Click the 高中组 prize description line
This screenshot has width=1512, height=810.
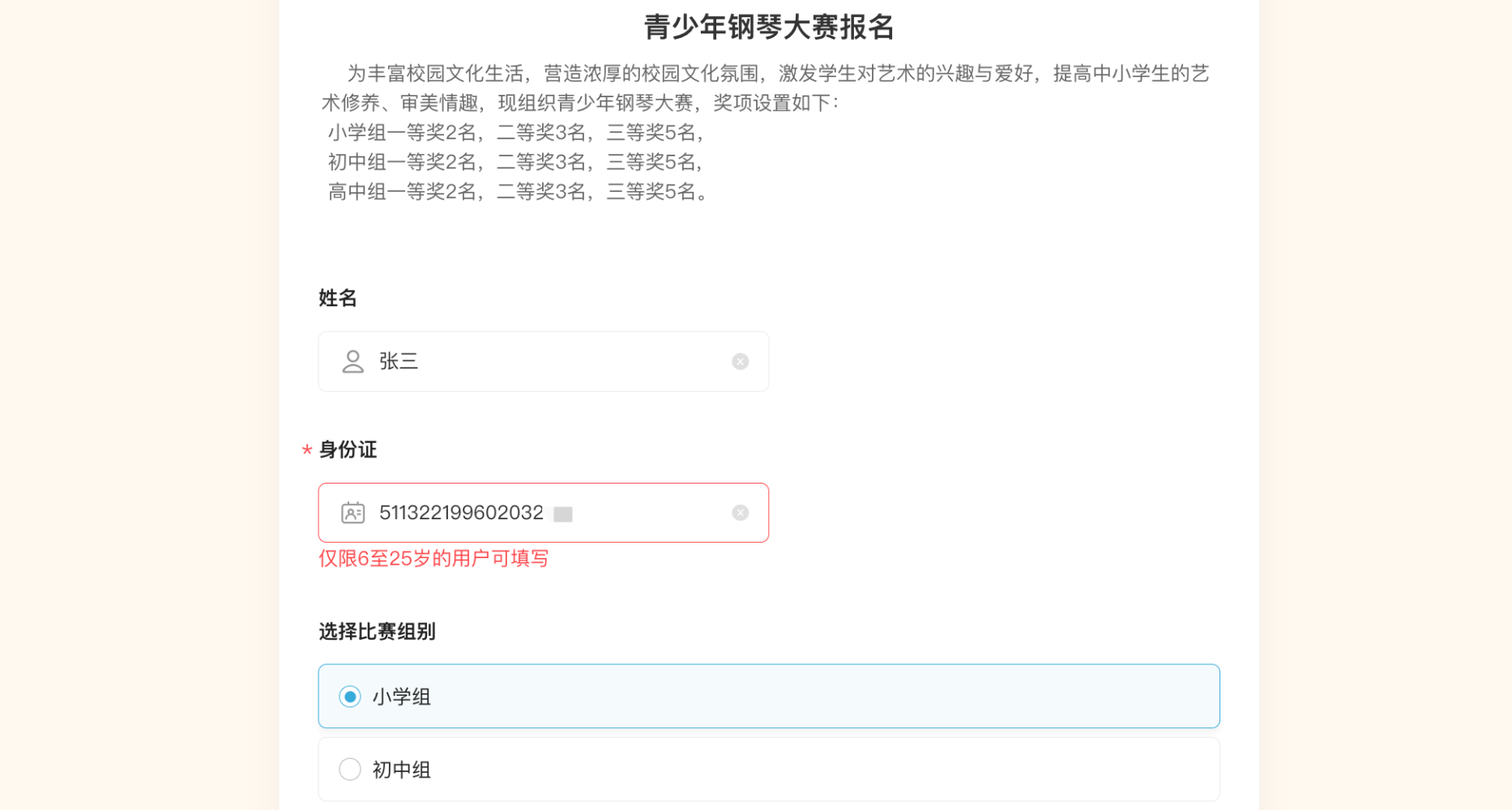pyautogui.click(x=519, y=192)
